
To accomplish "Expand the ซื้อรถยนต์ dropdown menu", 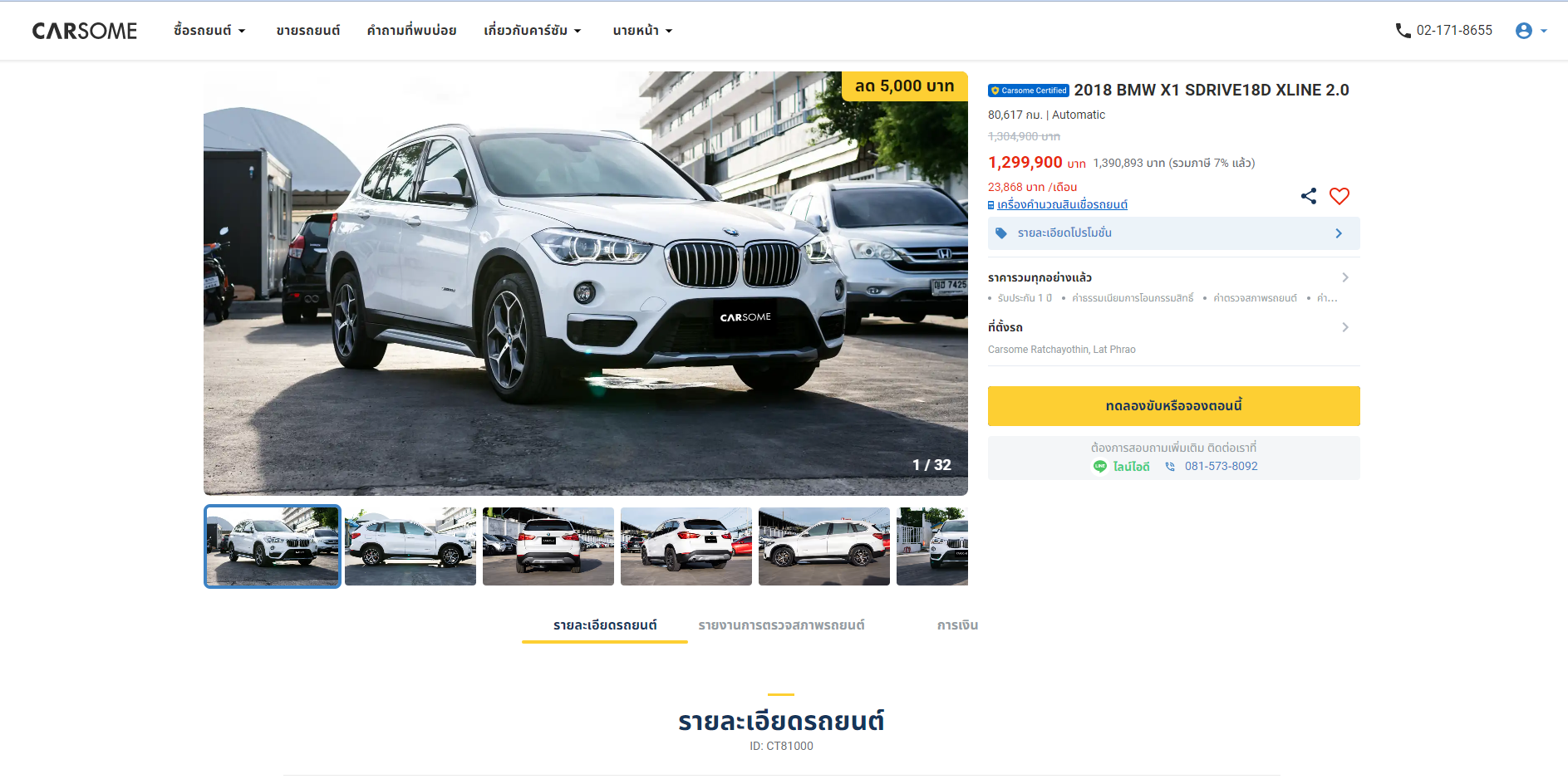I will pos(209,31).
